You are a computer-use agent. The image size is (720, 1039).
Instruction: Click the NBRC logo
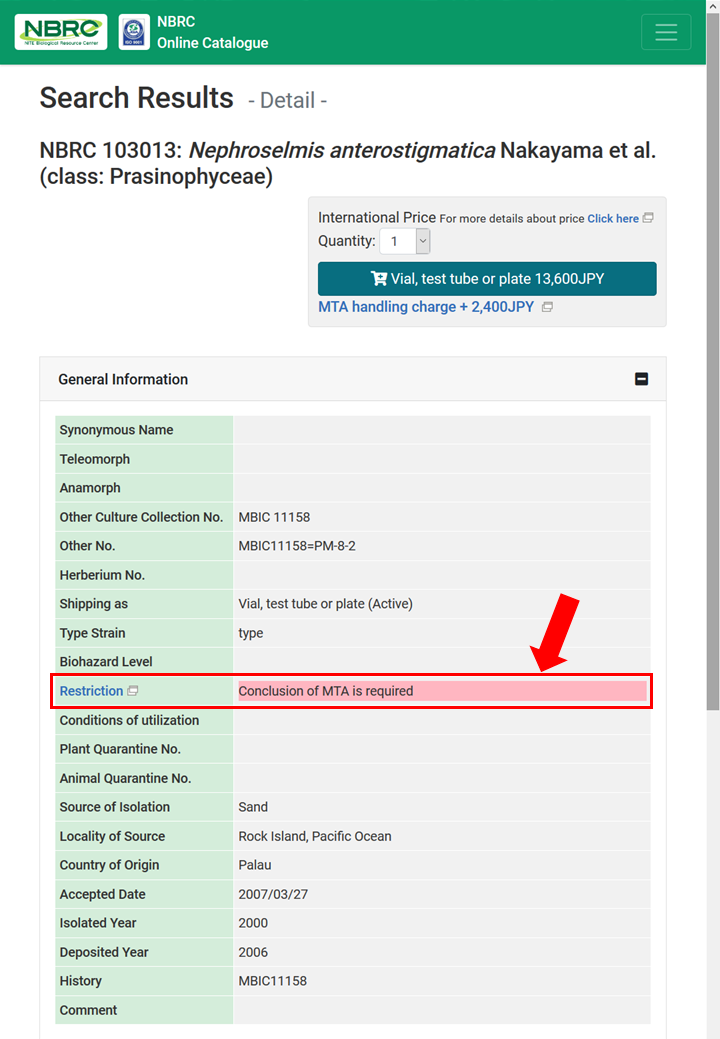[61, 32]
